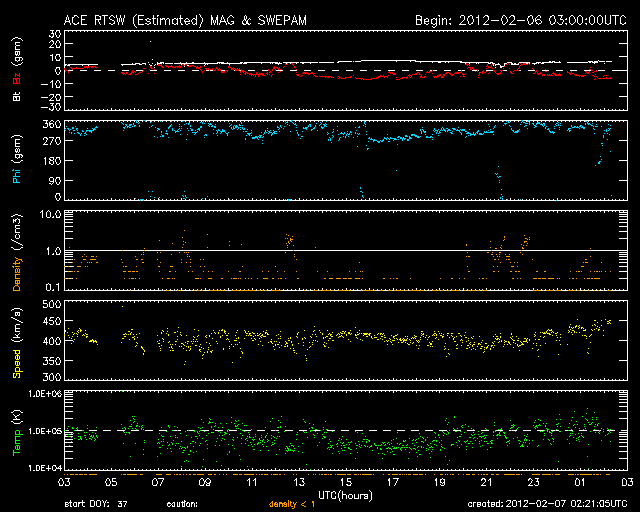Click the Bt Bz (gsm) axis label
Image resolution: width=640 pixels, height=512 pixels.
point(17,70)
